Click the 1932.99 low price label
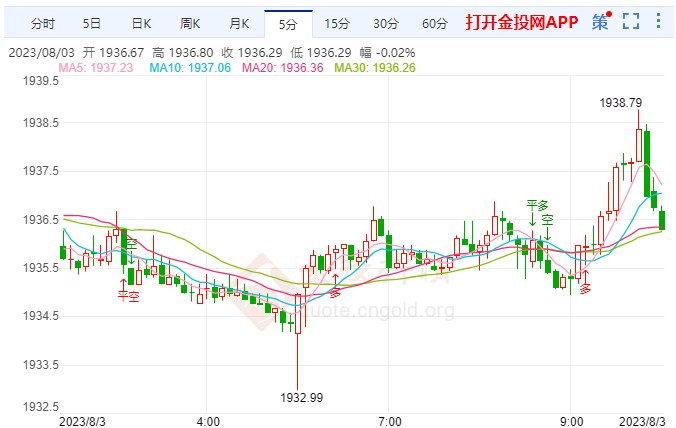This screenshot has width=676, height=428. 301,397
